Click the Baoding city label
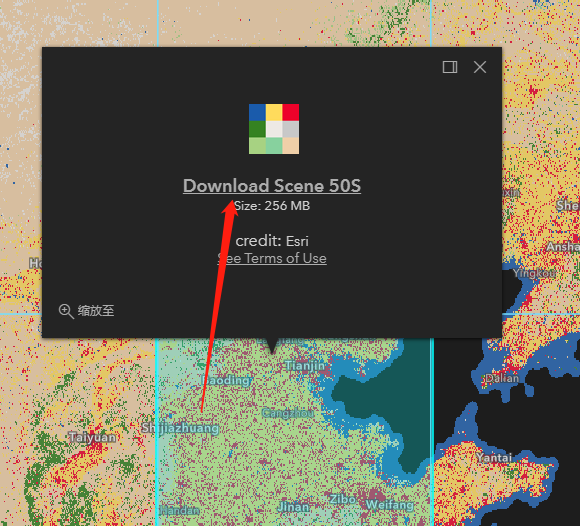The height and width of the screenshot is (526, 580). 227,380
